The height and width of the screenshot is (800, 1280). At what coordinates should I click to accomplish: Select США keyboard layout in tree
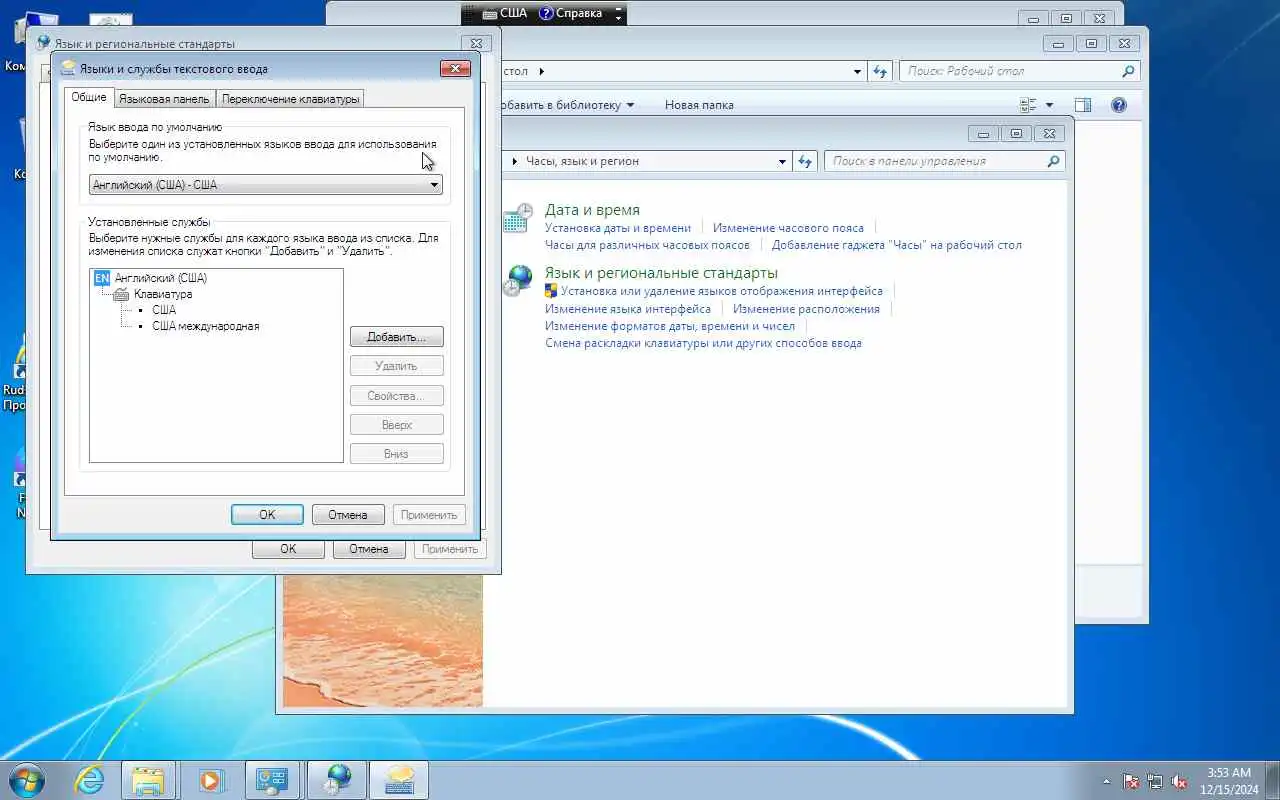pos(164,310)
